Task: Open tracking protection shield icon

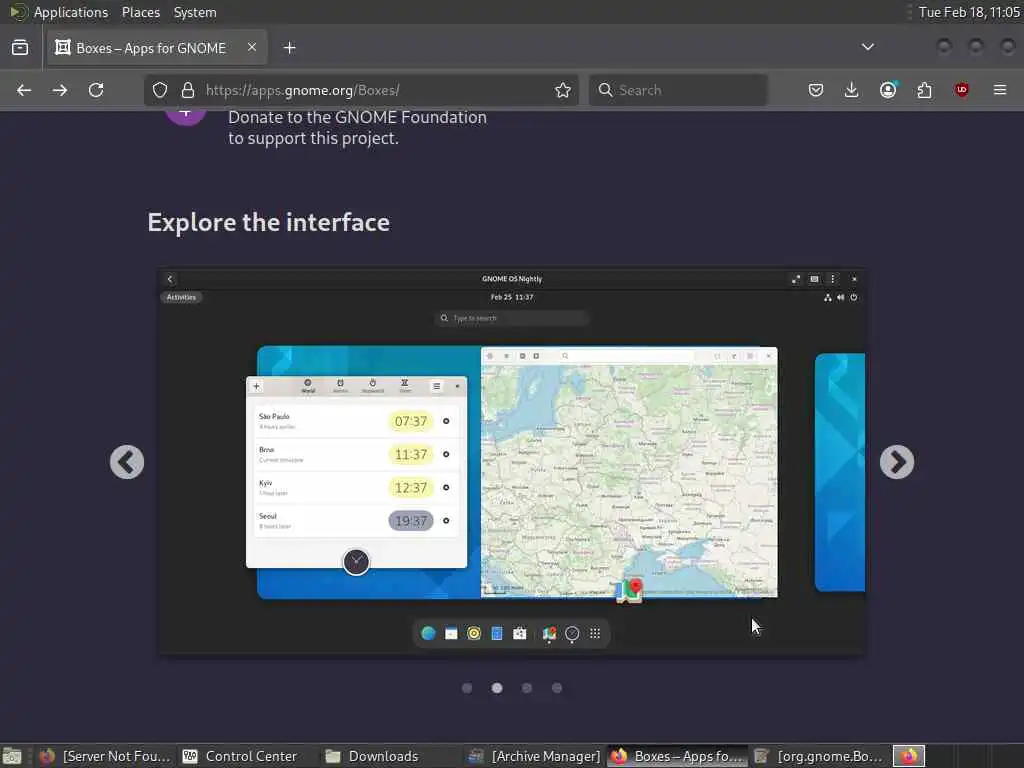Action: [160, 90]
